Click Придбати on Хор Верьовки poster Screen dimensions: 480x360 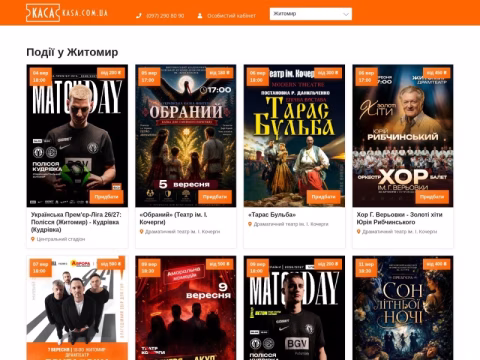[x=432, y=197]
